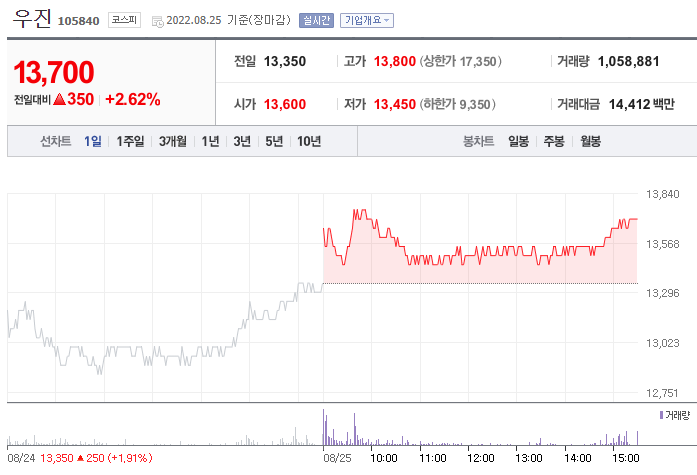
Task: Click the 13,840 price axis label
Action: click(x=663, y=194)
